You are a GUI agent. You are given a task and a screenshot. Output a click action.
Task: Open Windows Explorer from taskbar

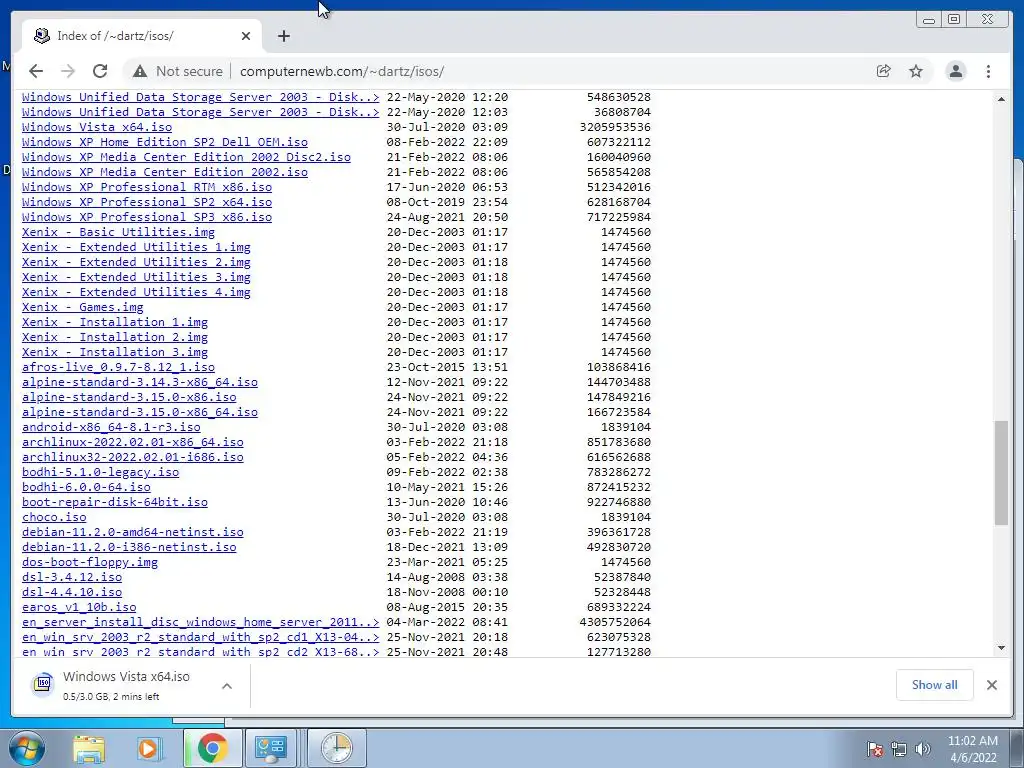[x=89, y=748]
